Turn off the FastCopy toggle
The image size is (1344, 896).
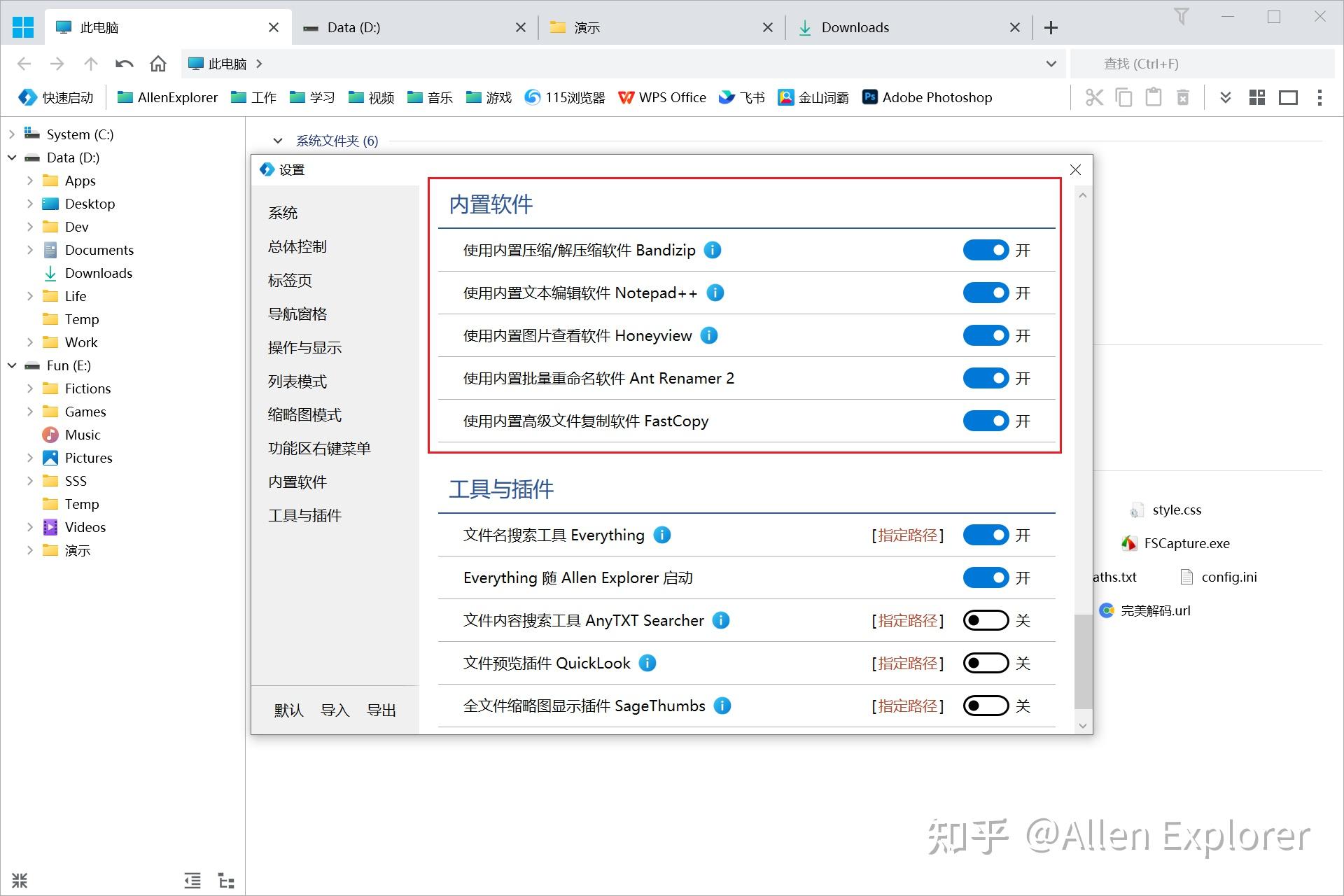click(x=986, y=421)
